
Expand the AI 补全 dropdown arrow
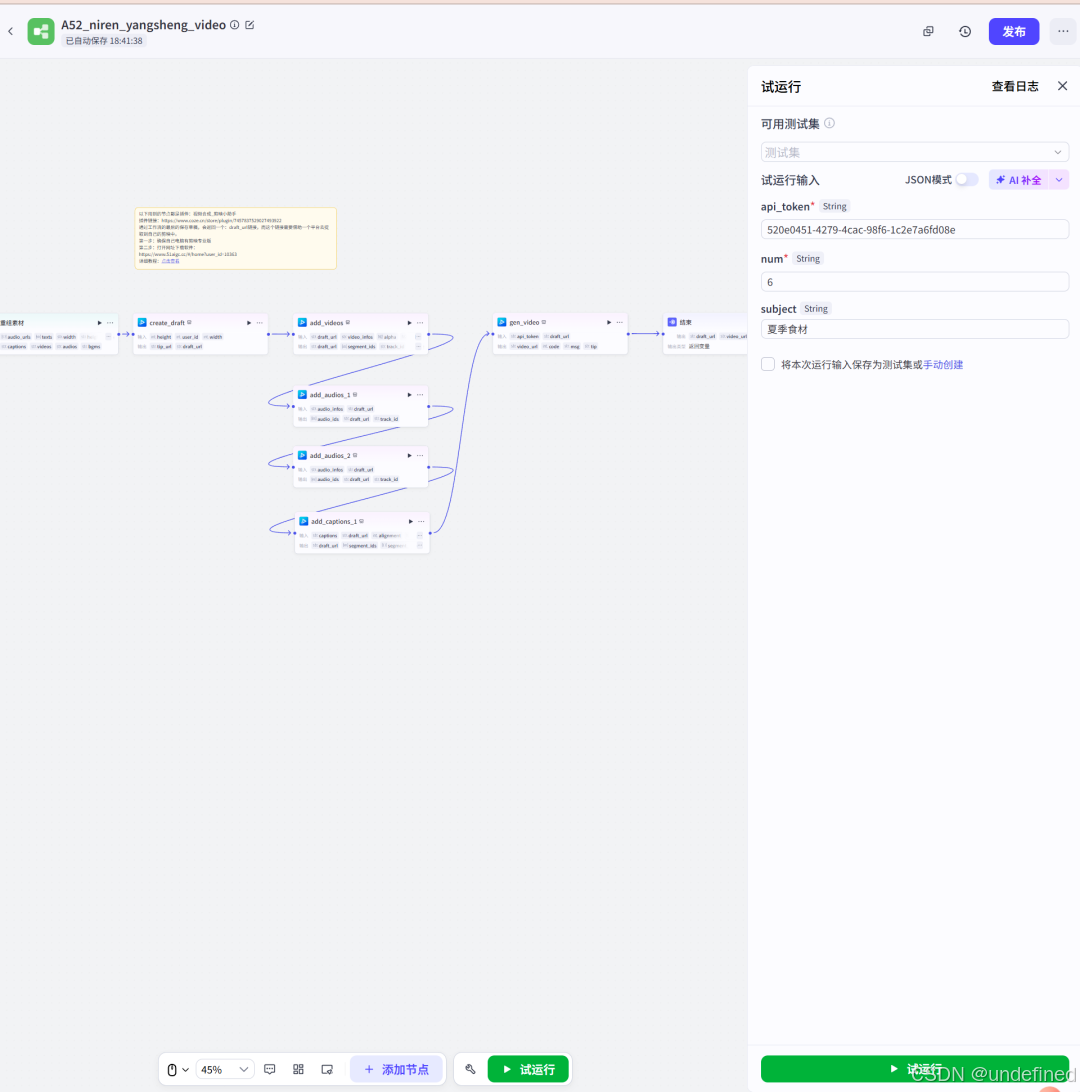pyautogui.click(x=1058, y=180)
